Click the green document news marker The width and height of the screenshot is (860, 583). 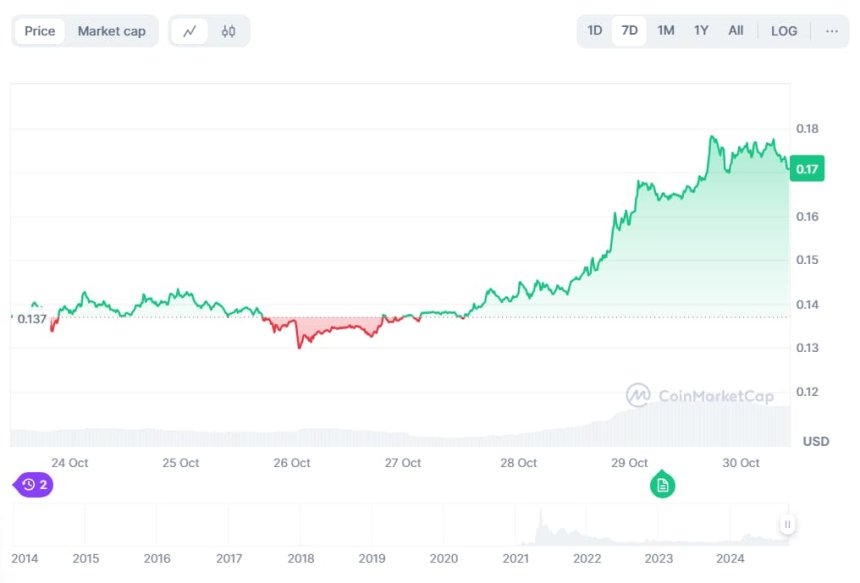coord(662,486)
